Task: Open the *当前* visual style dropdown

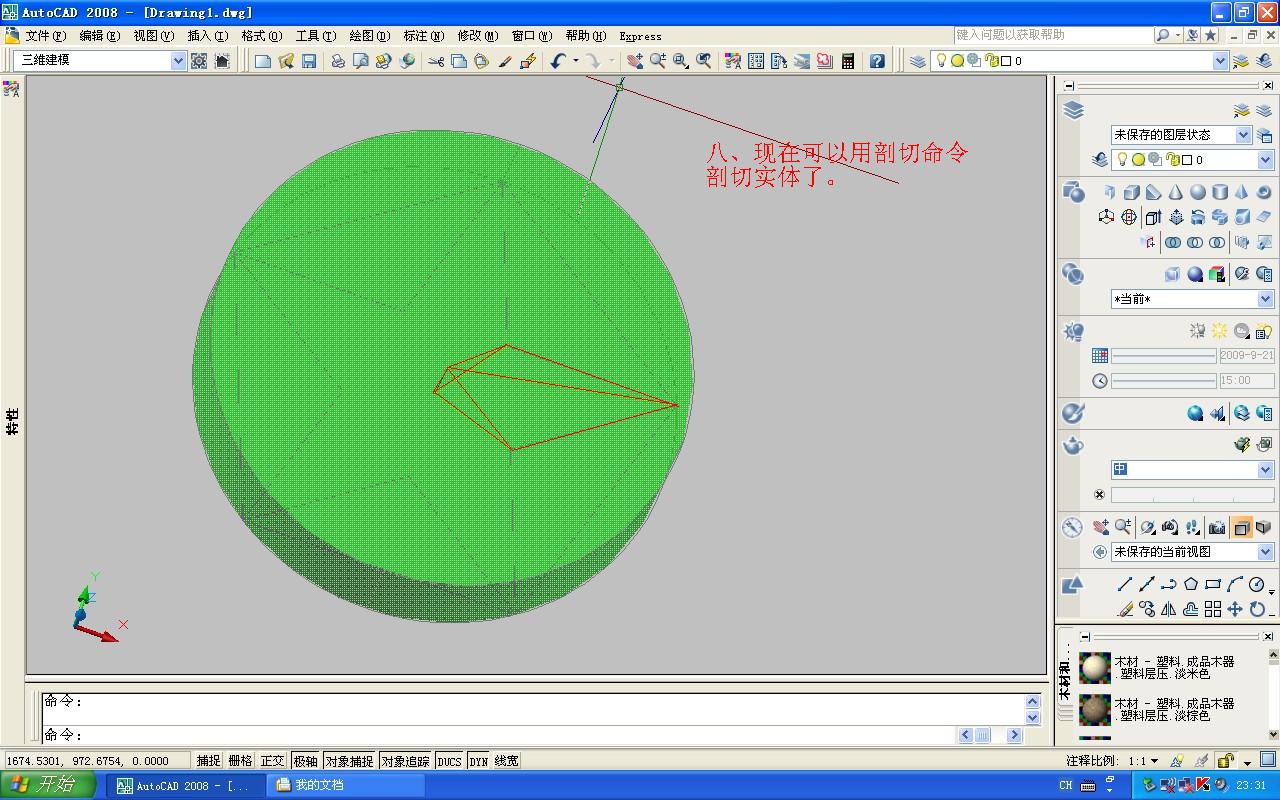Action: click(x=1265, y=299)
